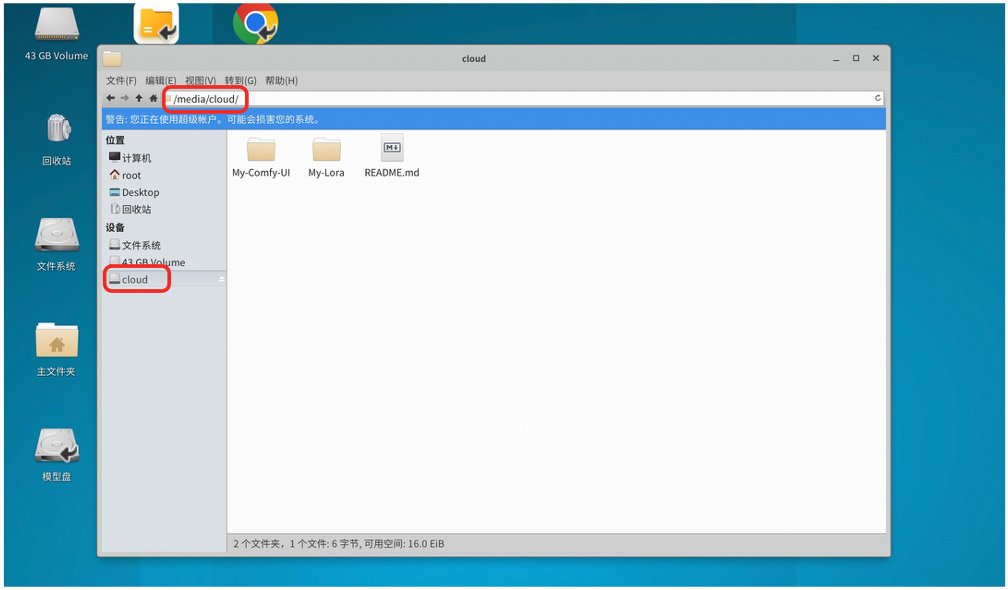Click the back navigation arrow

tap(110, 98)
